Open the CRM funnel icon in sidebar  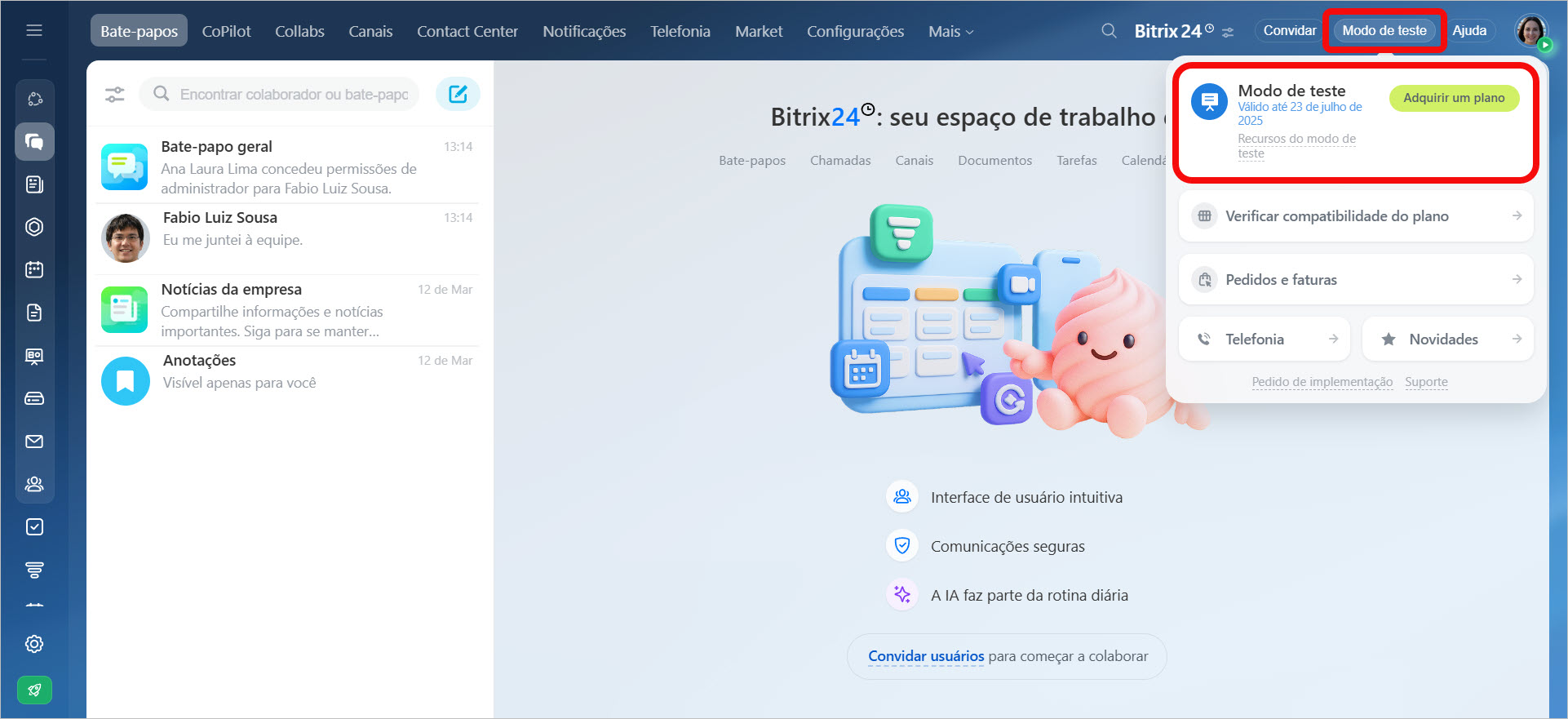[x=34, y=570]
